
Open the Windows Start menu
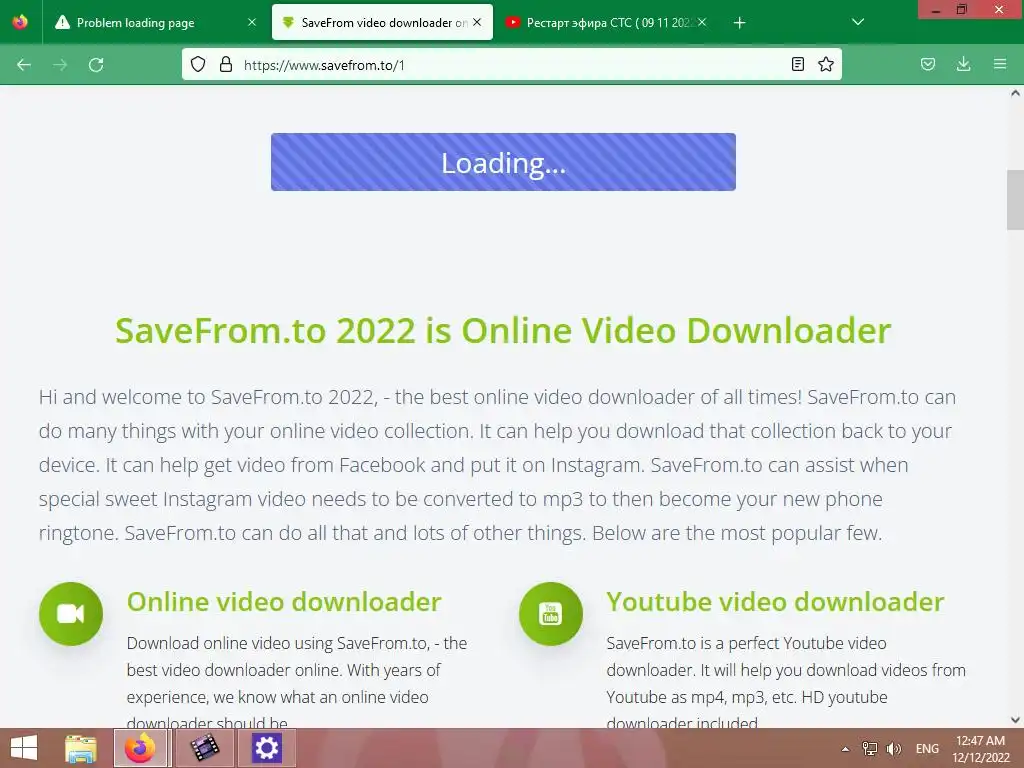24,748
